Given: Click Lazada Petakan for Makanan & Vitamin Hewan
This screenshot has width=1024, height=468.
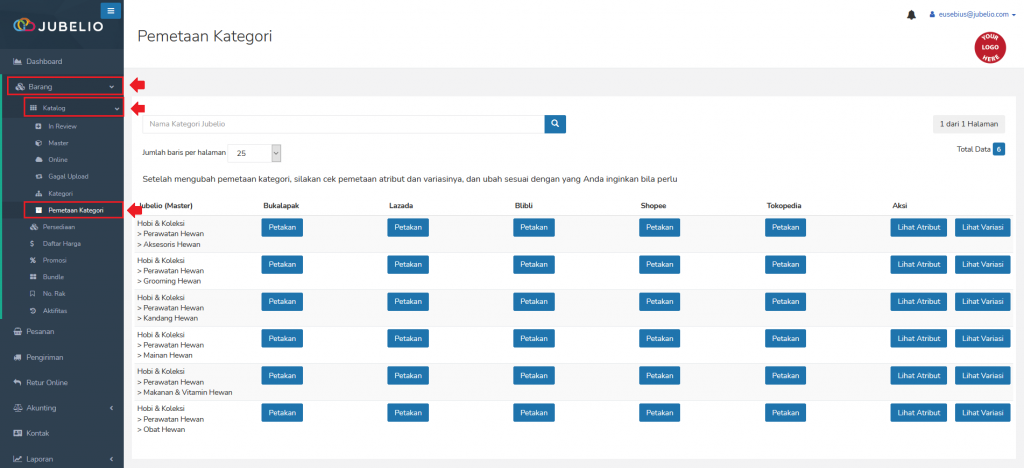Looking at the screenshot, I should coord(408,375).
